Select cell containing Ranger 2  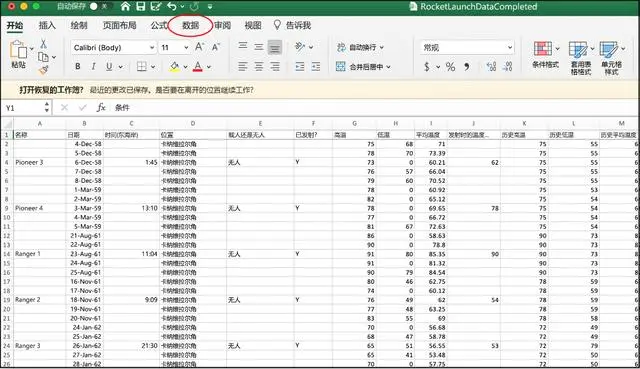click(40, 300)
